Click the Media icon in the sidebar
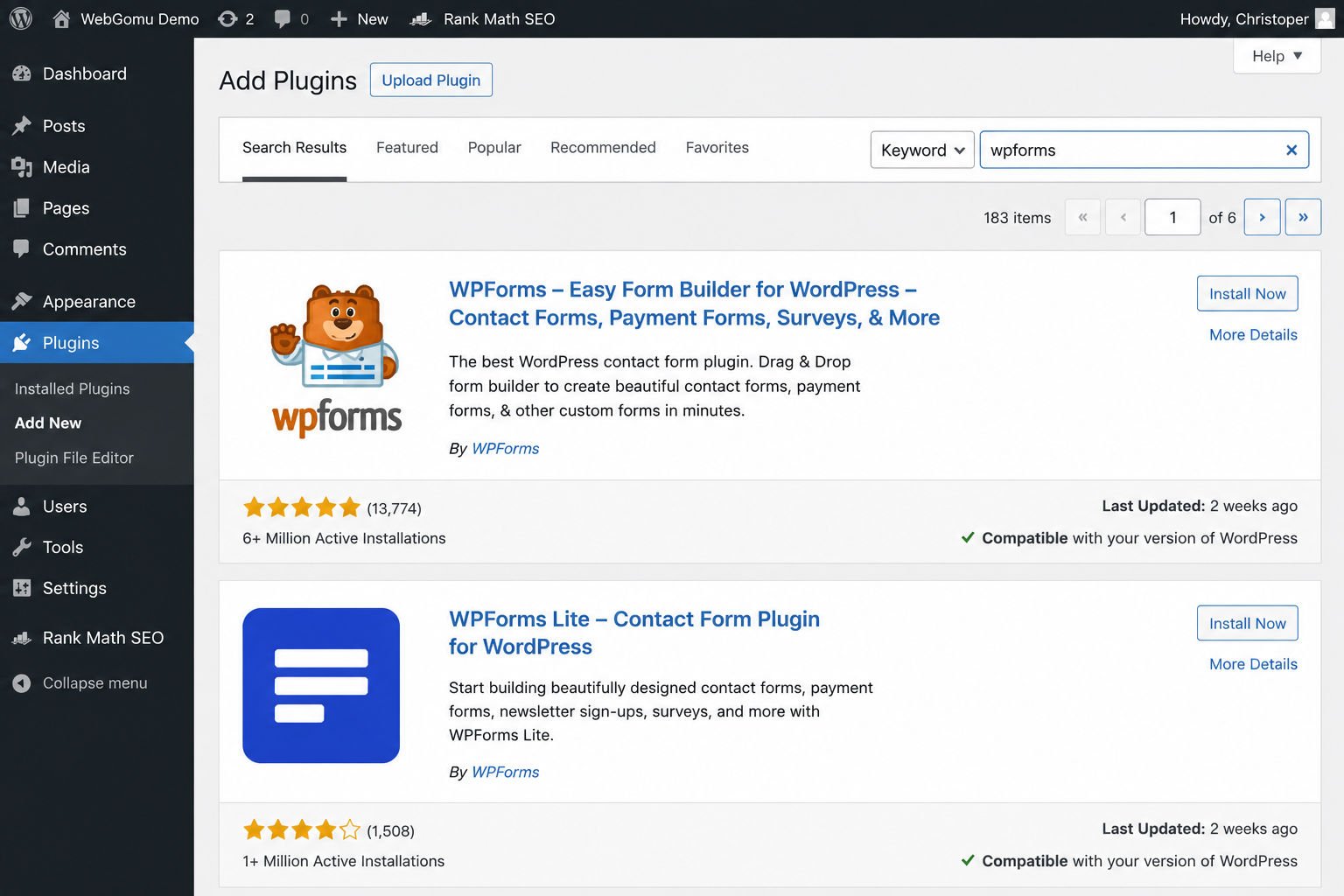Screen dimensions: 1344x896 click(22, 167)
